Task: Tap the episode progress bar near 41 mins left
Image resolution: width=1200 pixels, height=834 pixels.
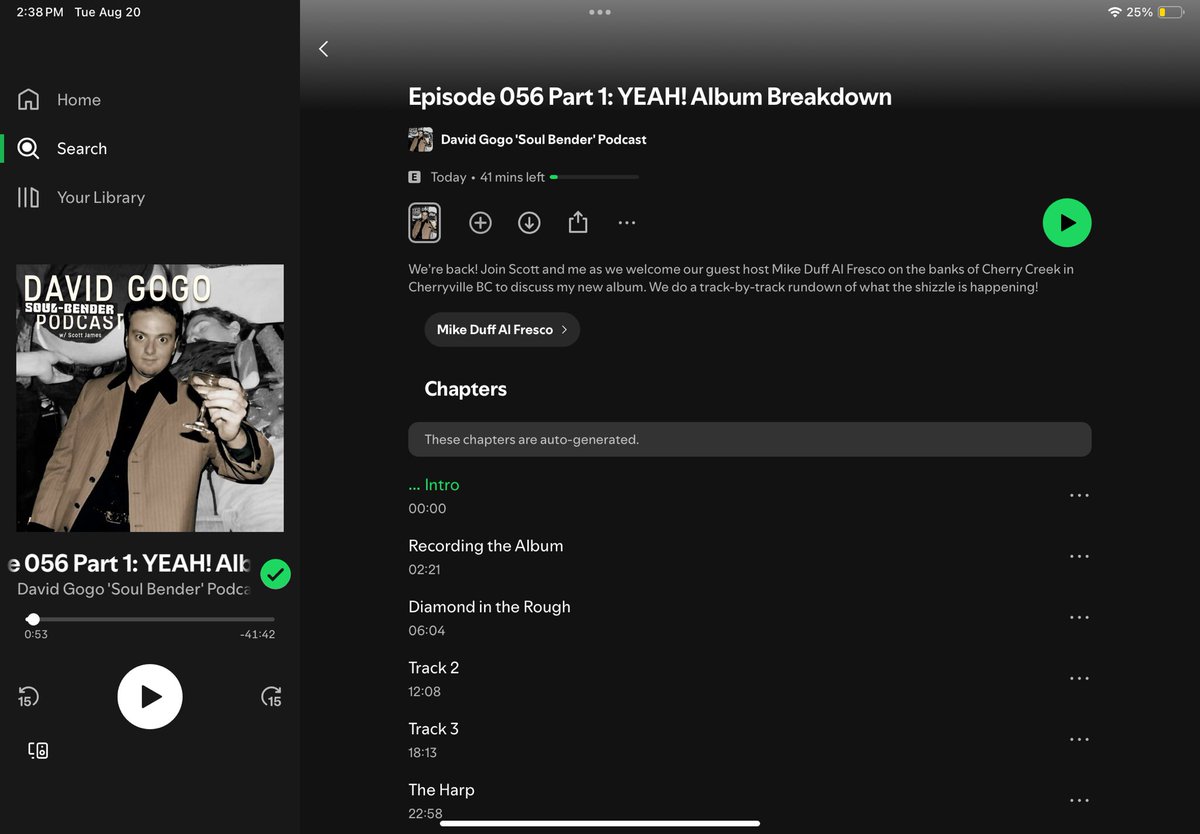Action: pyautogui.click(x=594, y=177)
